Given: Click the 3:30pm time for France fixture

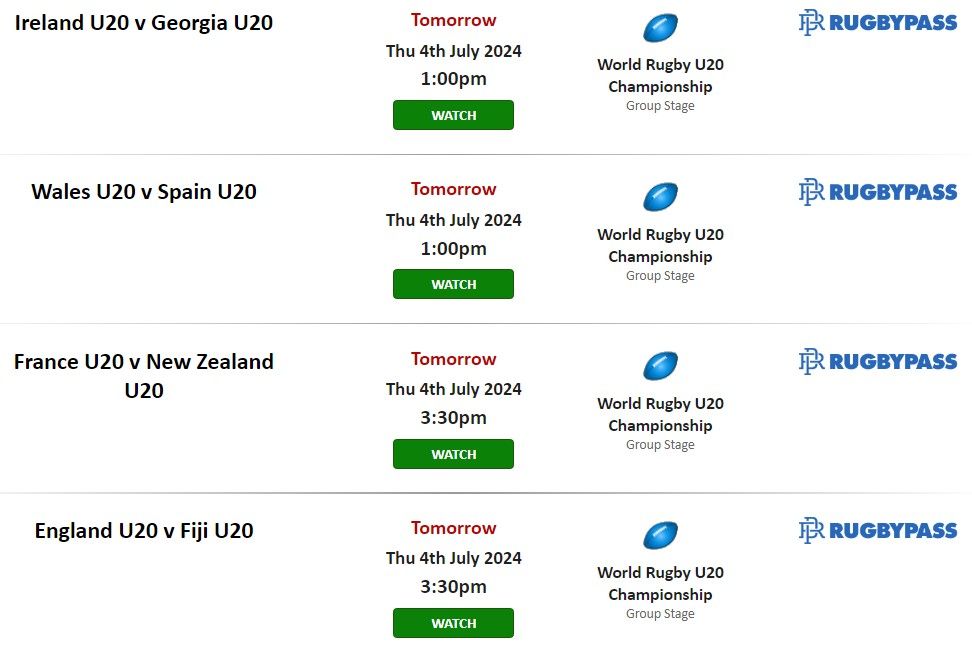Looking at the screenshot, I should point(453,418).
